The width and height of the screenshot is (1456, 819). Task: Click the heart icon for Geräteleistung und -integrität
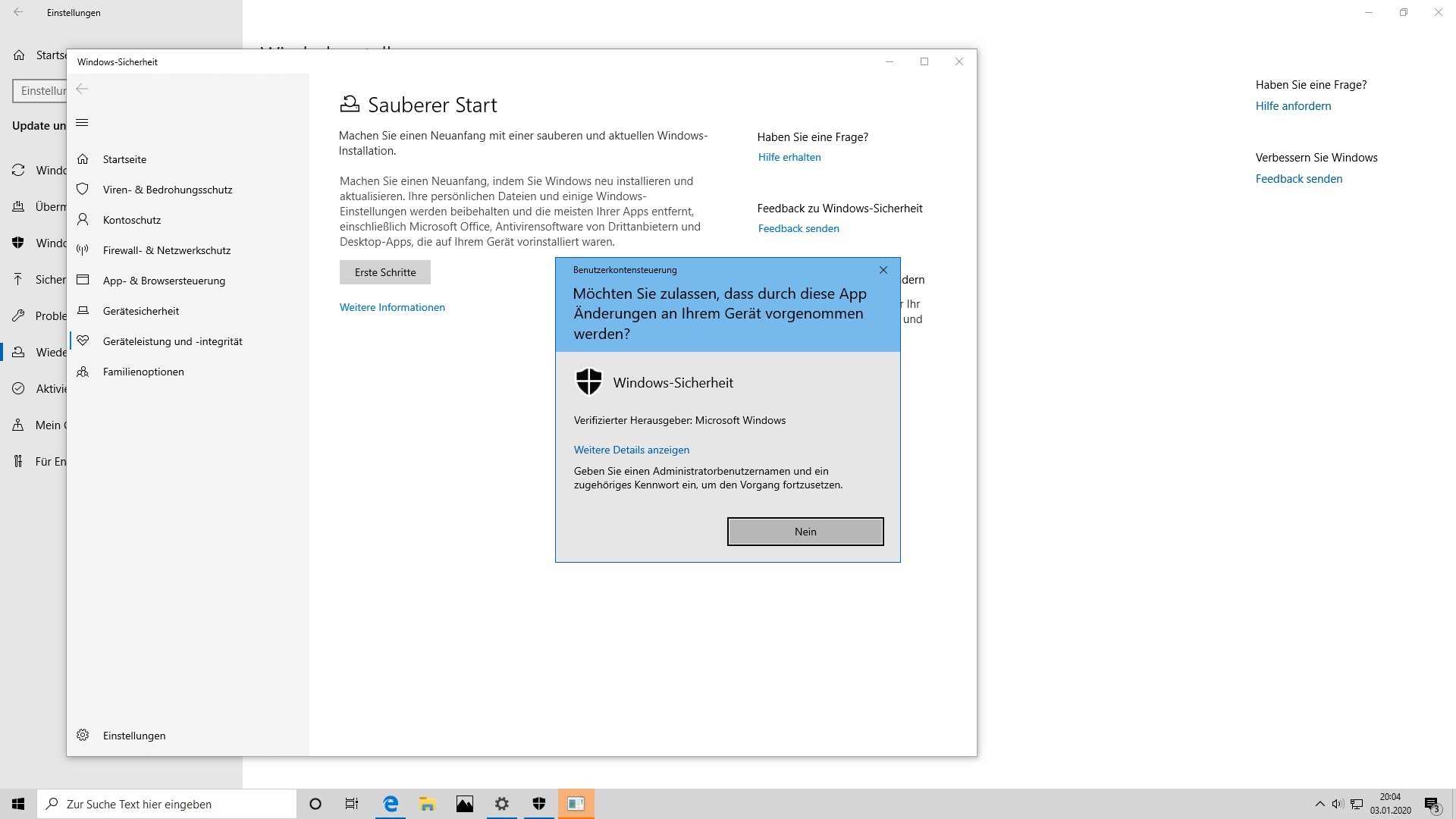pos(83,341)
